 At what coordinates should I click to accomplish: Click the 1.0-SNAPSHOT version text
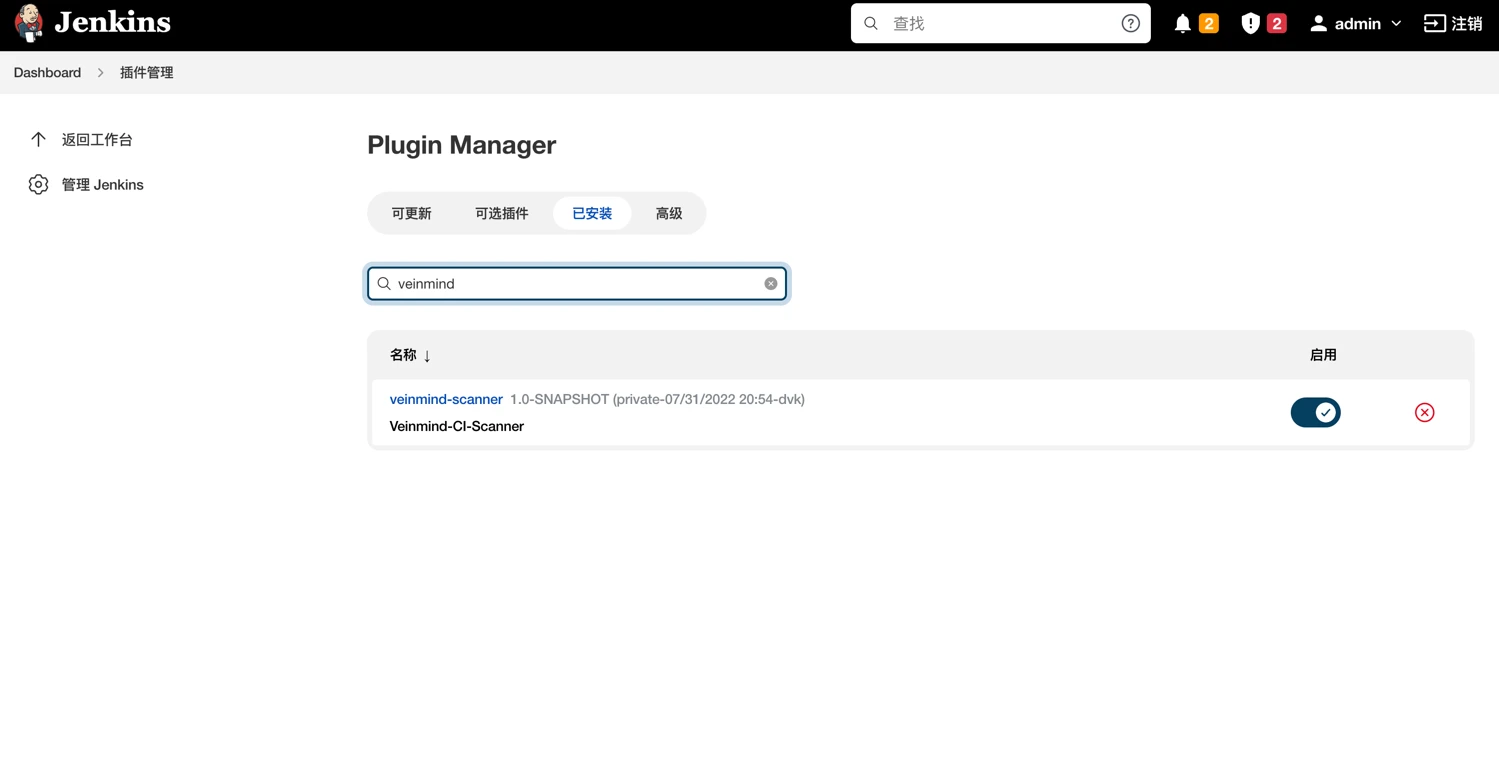tap(657, 399)
